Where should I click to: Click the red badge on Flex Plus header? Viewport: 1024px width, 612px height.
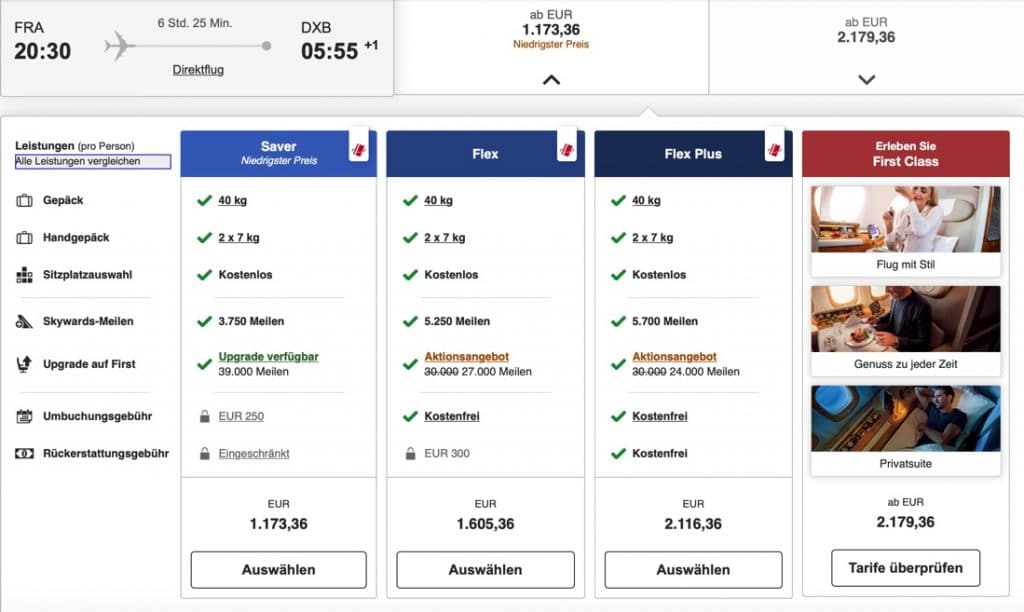tap(775, 150)
